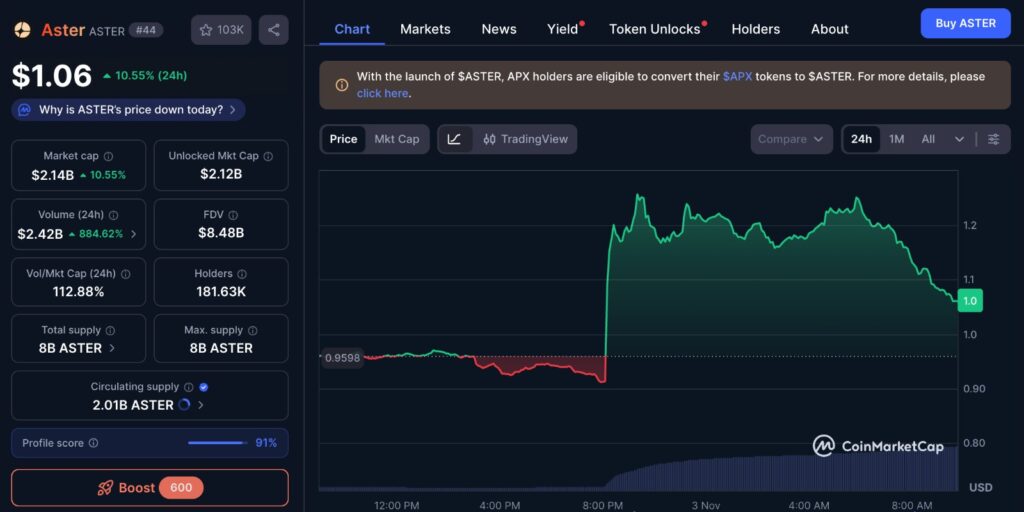
Task: Click the rocket icon in Boost button
Action: click(105, 488)
